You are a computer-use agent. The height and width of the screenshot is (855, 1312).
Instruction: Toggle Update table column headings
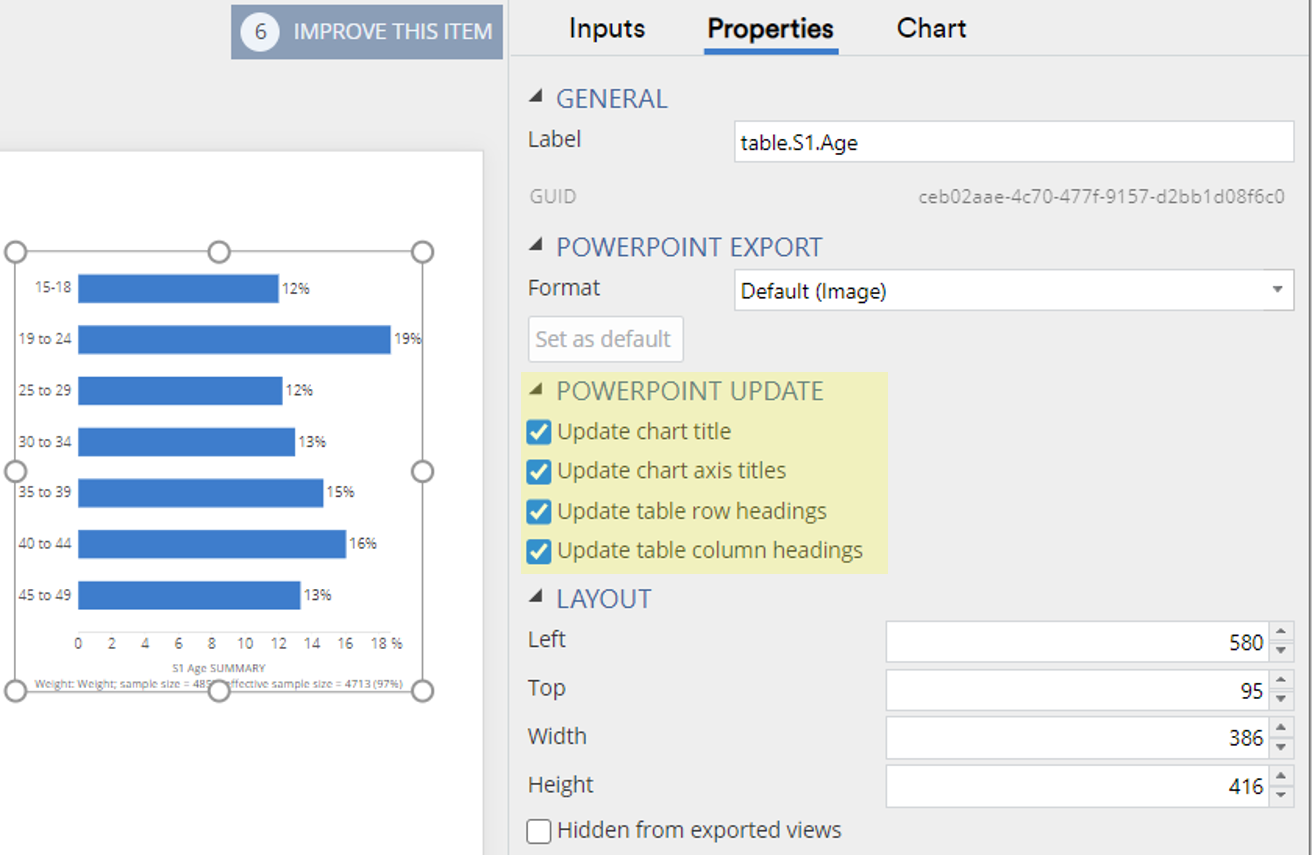pos(539,551)
